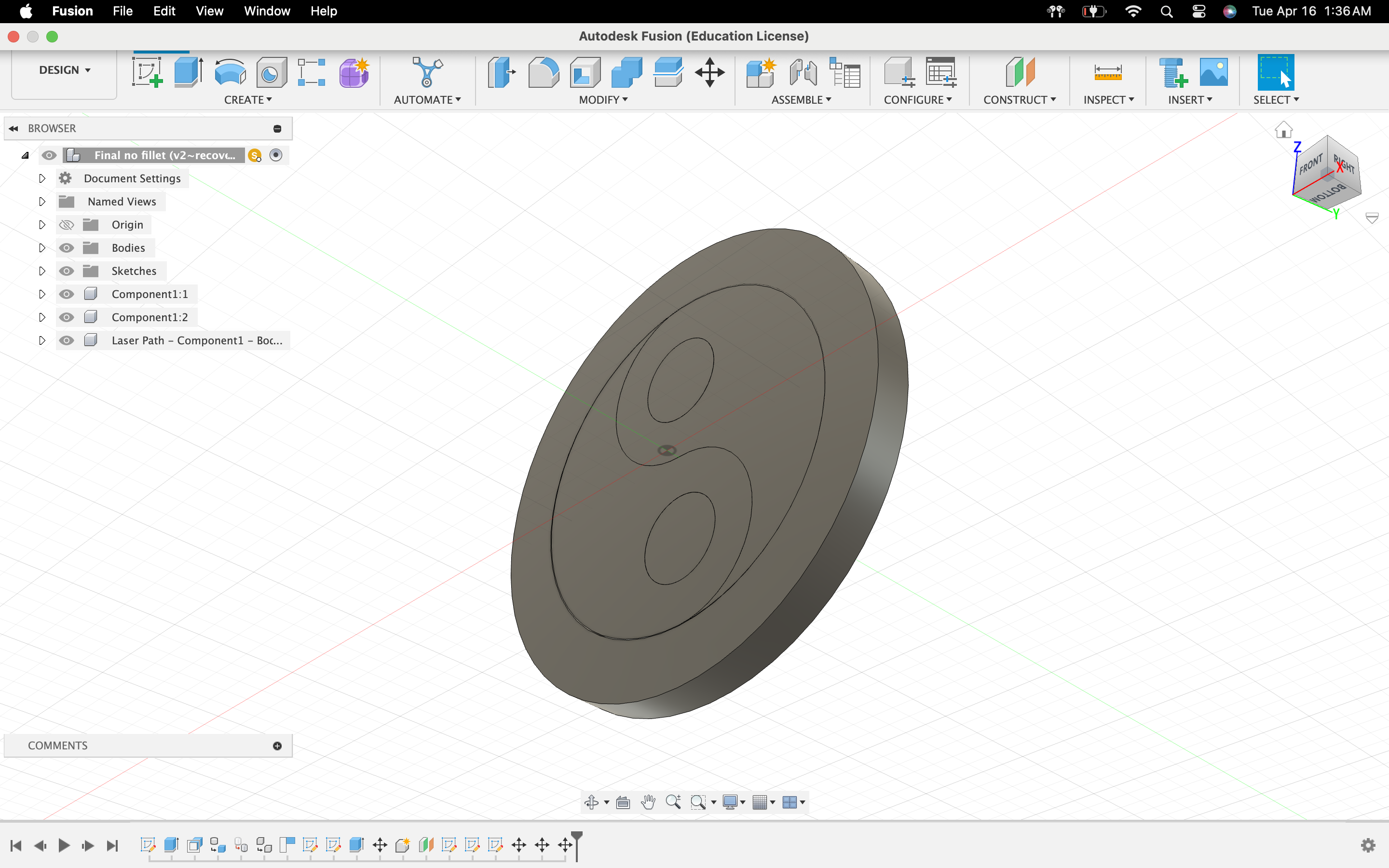Open the Configuration table tool

[x=941, y=73]
